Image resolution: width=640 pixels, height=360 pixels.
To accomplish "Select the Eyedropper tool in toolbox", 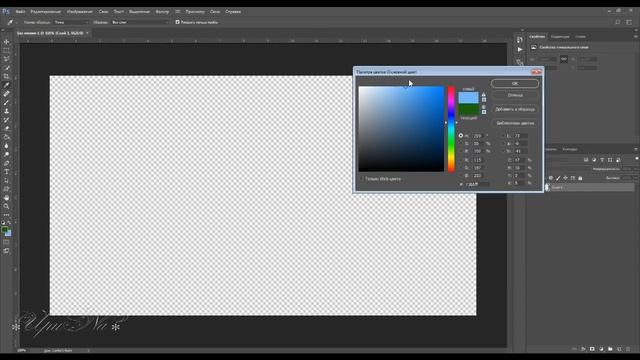I will pyautogui.click(x=7, y=85).
